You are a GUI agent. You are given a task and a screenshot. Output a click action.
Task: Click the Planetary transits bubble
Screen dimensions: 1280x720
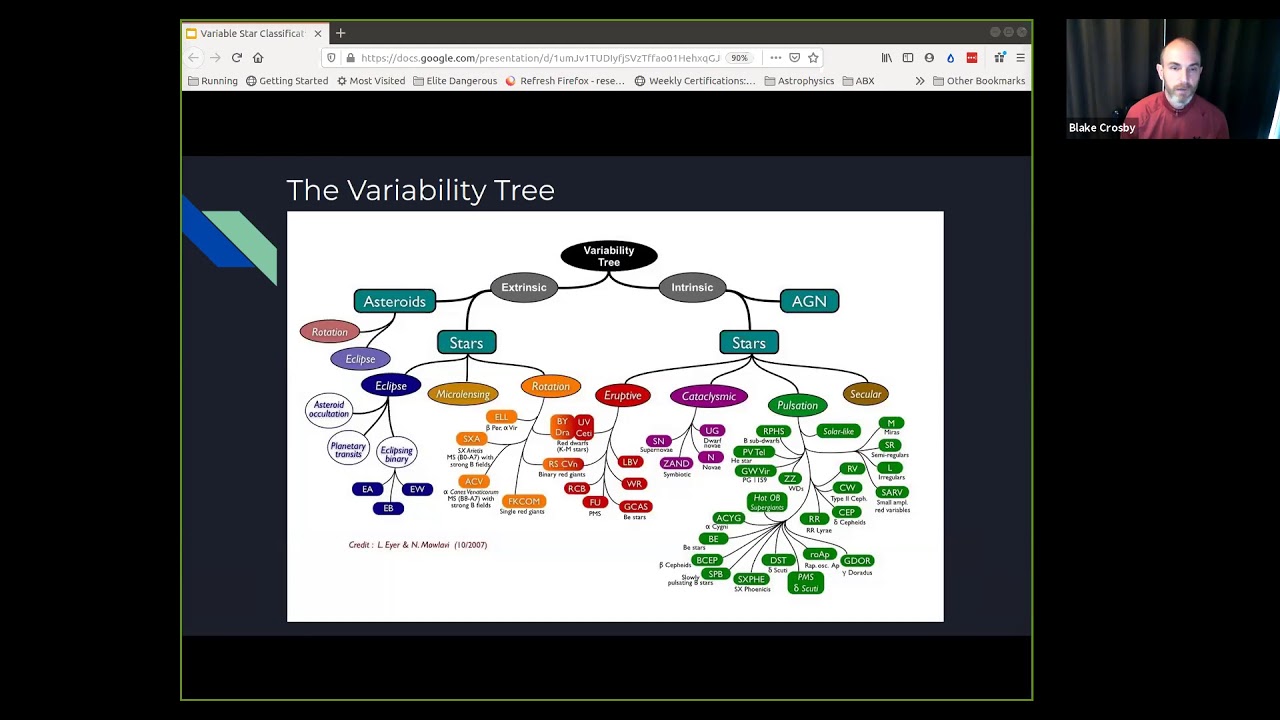coord(348,450)
